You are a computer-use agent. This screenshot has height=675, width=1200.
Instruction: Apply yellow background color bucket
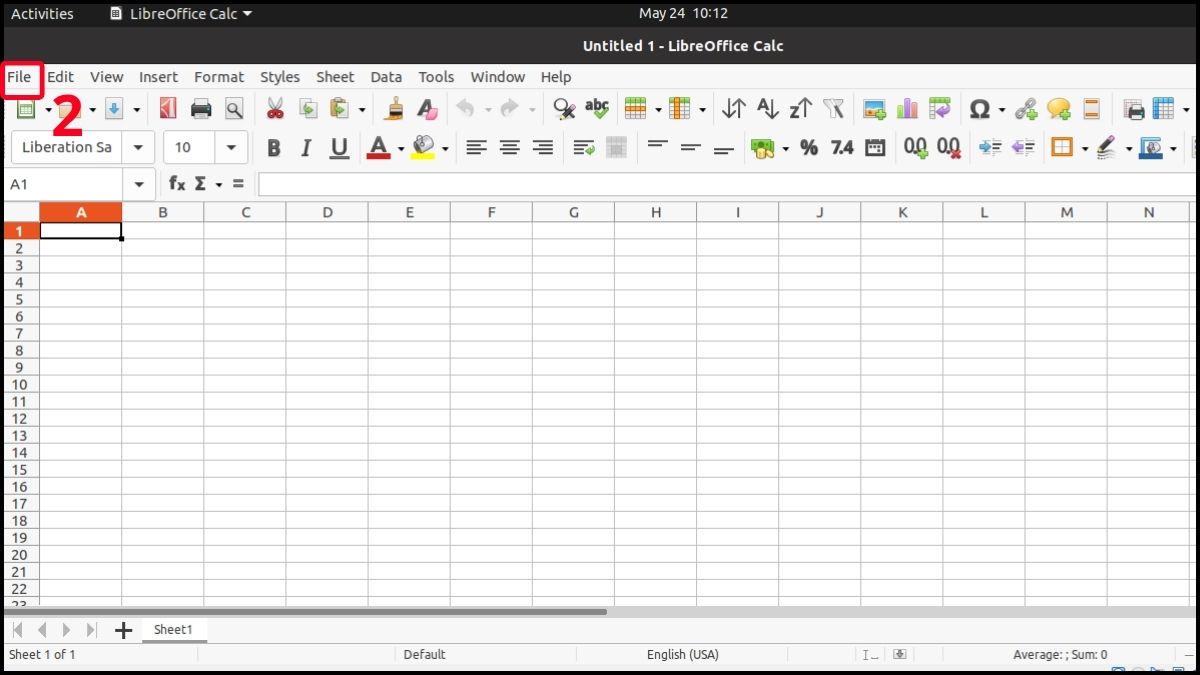(x=423, y=148)
